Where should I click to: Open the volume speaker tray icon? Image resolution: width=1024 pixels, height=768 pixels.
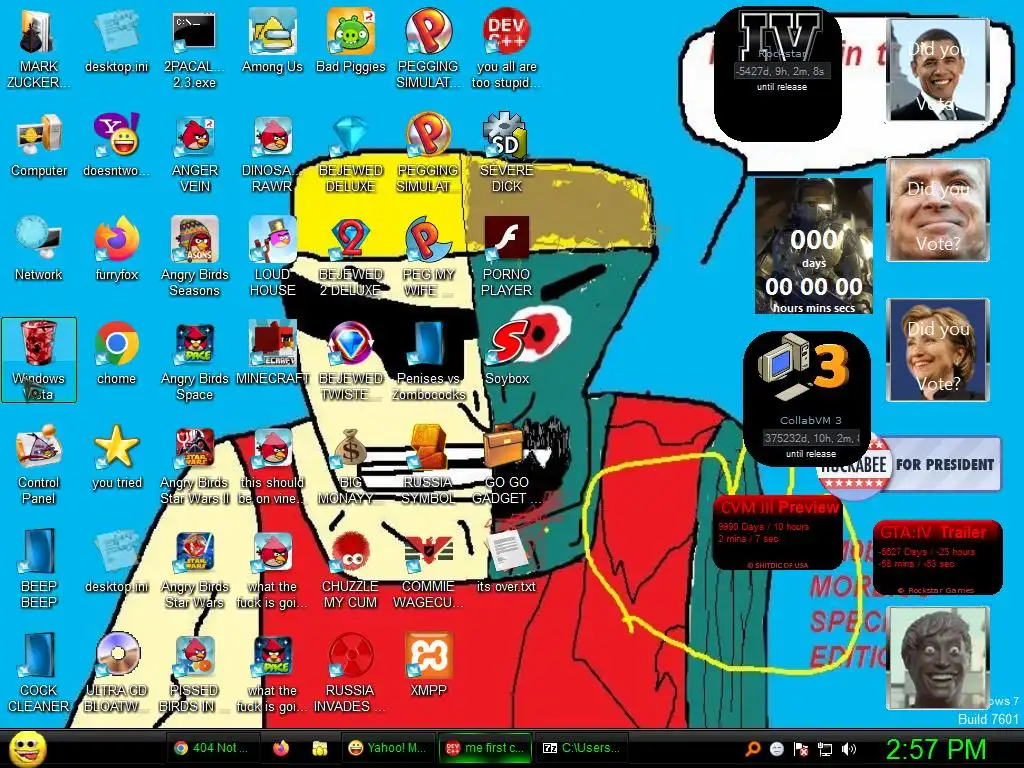tap(849, 748)
